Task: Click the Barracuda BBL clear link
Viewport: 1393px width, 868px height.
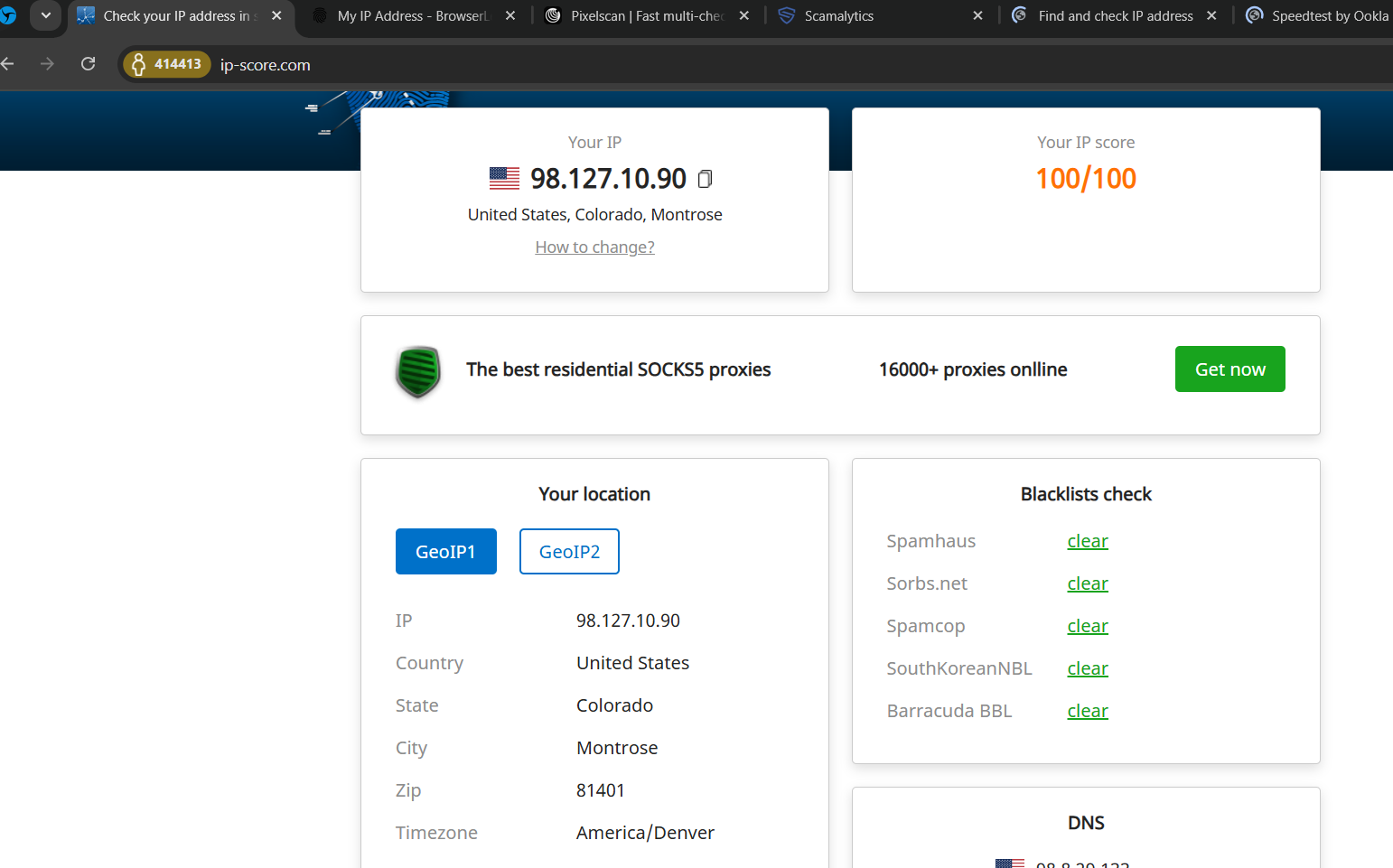Action: [x=1087, y=712]
